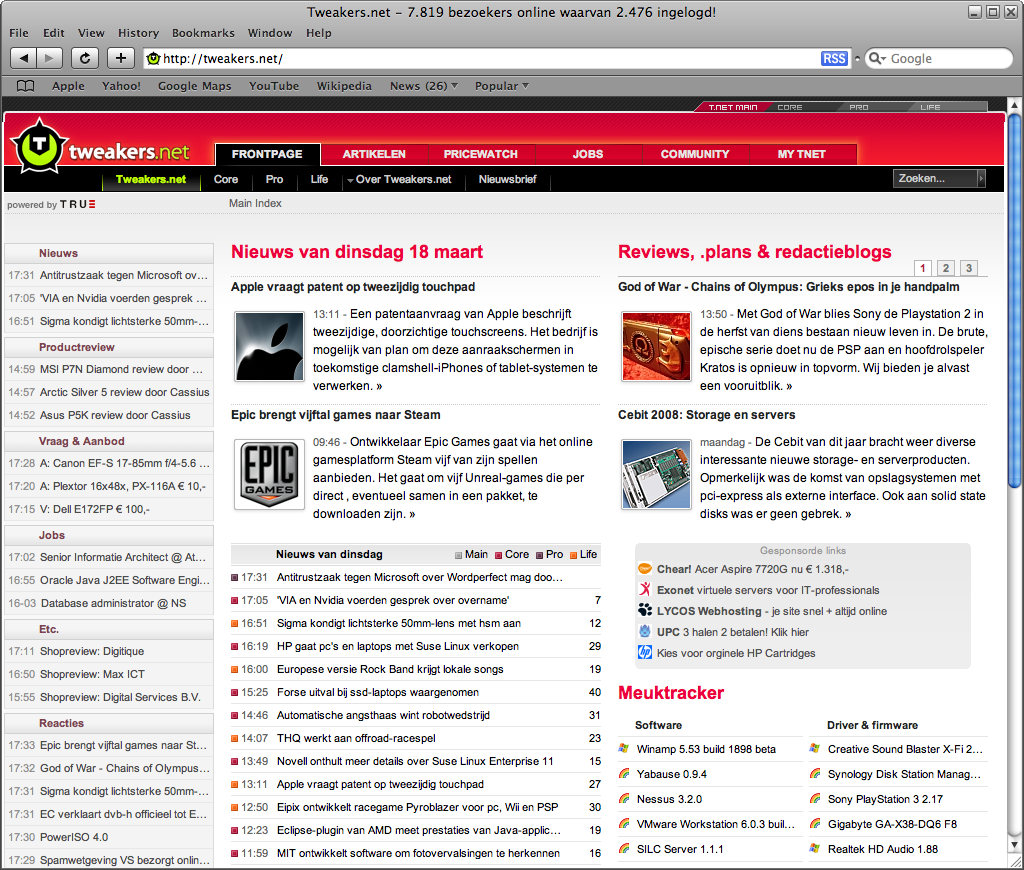Screen dimensions: 1024x870
Task: Open the Nieuwsbrief link
Action: [507, 179]
